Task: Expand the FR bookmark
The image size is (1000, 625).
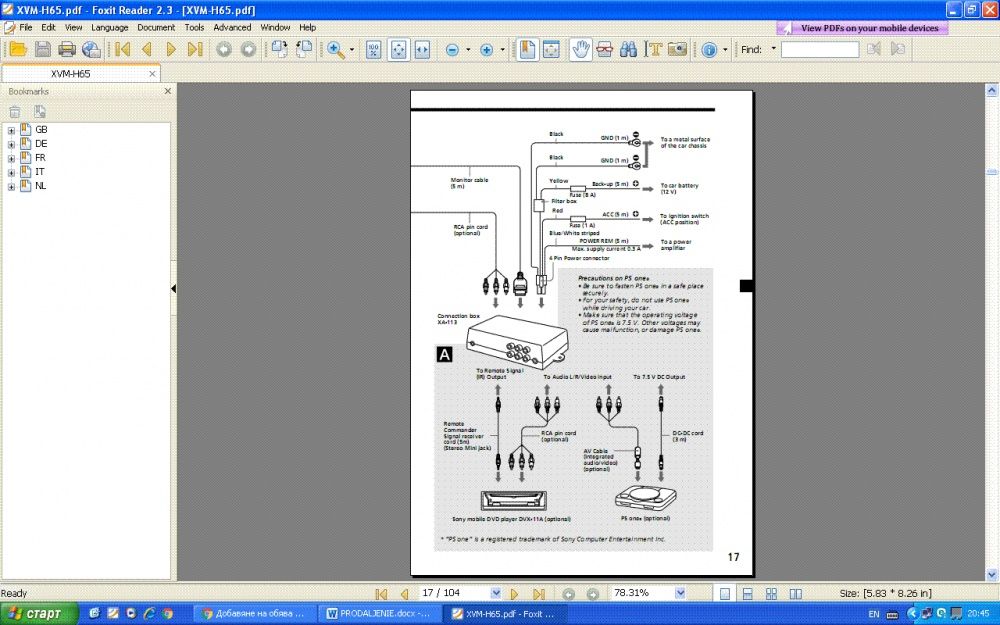Action: point(11,158)
